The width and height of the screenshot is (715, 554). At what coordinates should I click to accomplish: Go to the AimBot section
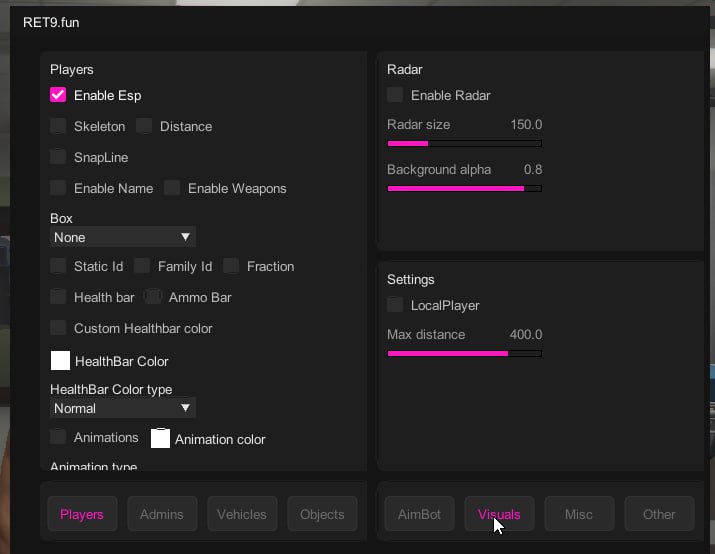419,514
